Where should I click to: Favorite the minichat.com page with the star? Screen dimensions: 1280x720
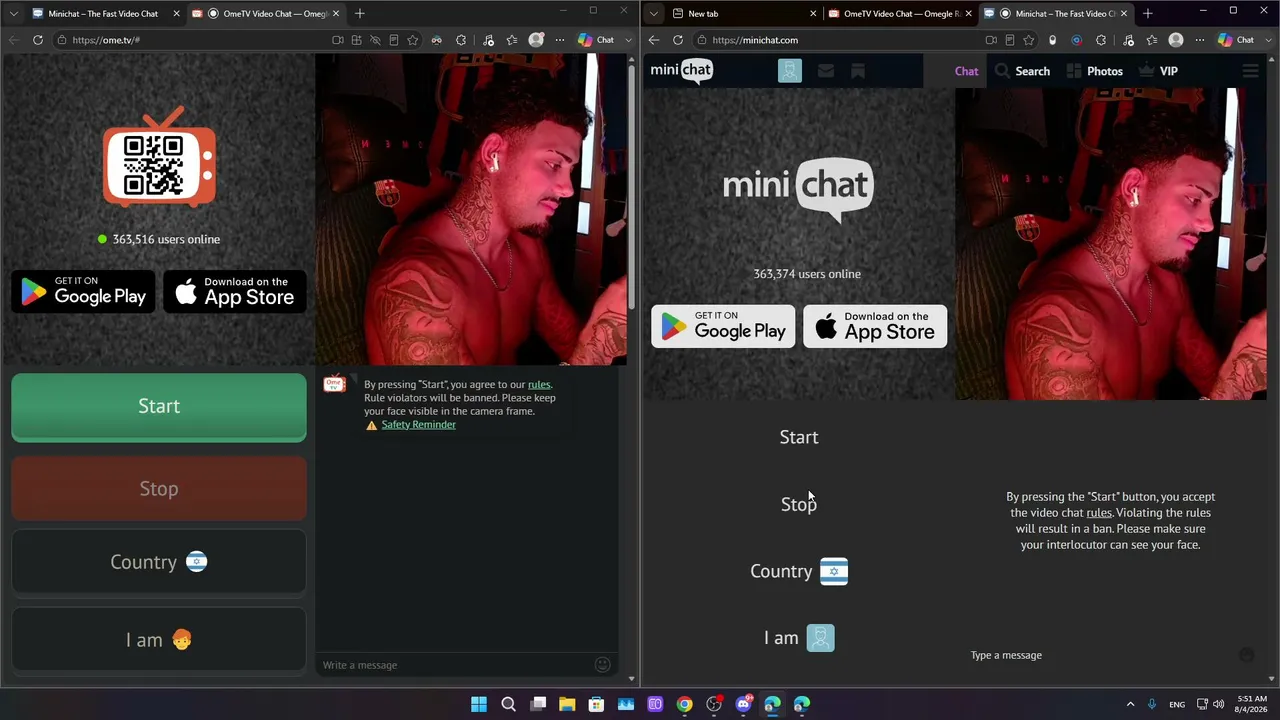click(1029, 40)
